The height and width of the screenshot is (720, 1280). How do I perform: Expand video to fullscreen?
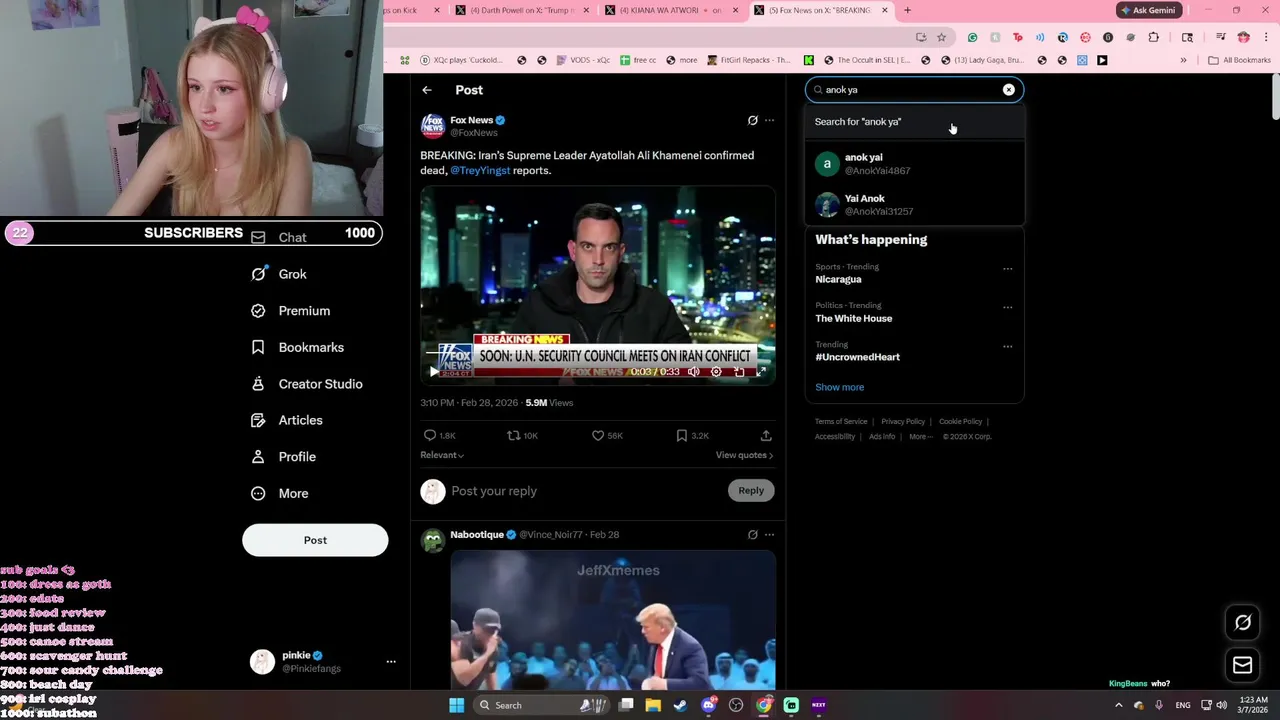point(760,371)
